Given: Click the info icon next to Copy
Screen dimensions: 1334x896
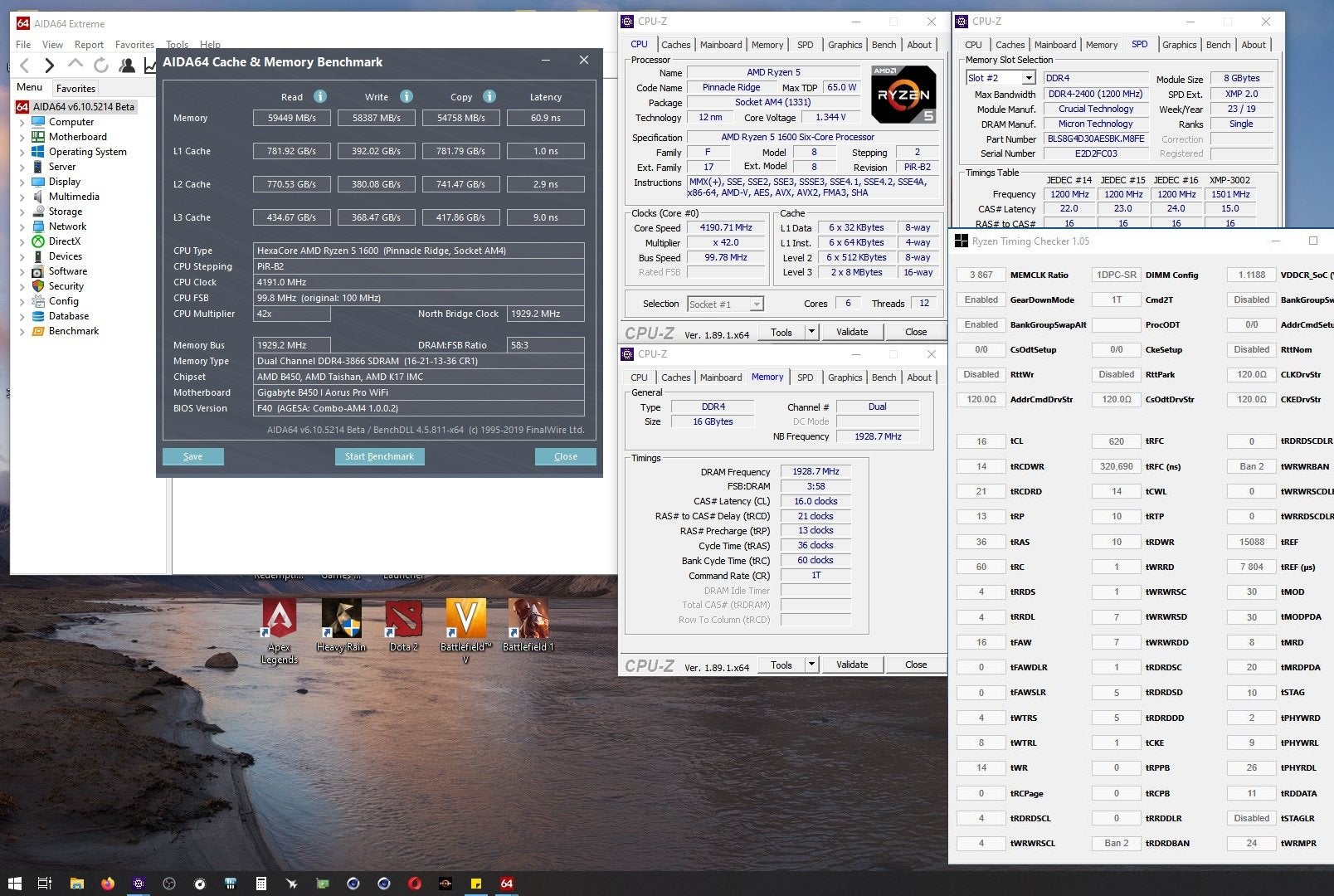Looking at the screenshot, I should (489, 96).
